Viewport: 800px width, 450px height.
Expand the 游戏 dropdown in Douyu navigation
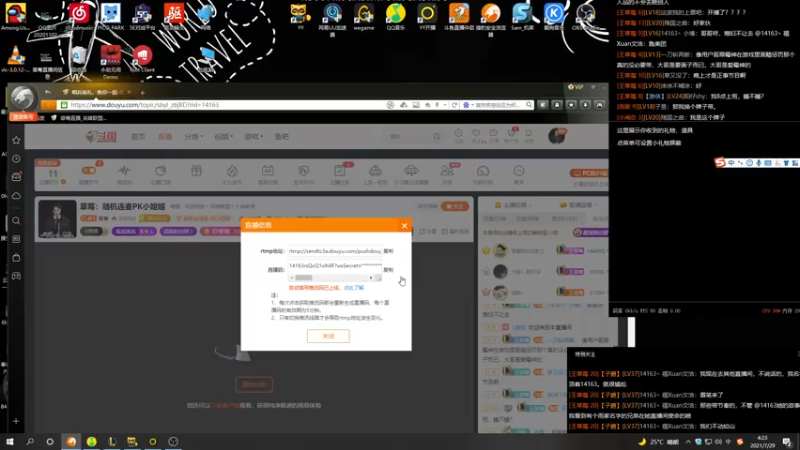click(x=253, y=137)
